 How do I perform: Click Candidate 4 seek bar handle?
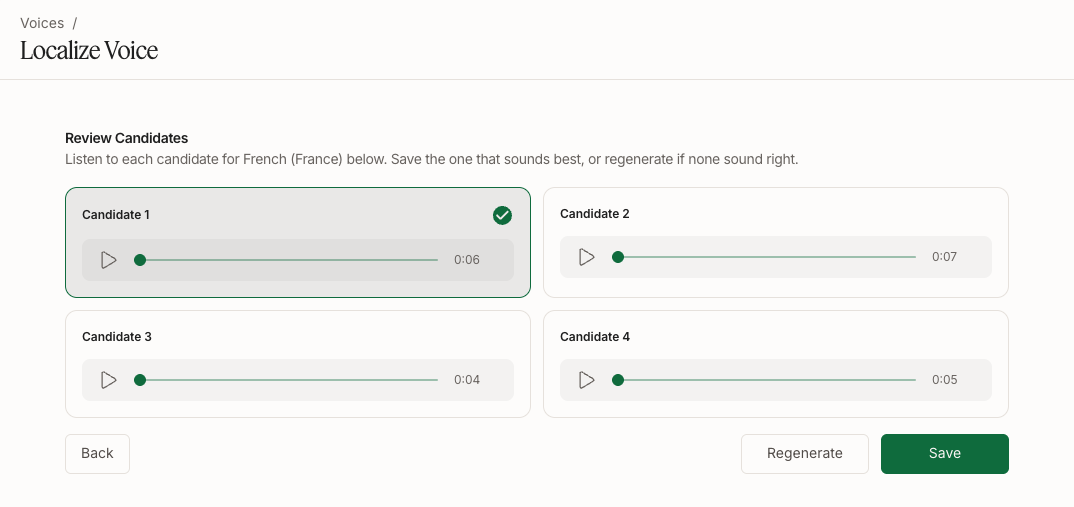click(x=618, y=380)
